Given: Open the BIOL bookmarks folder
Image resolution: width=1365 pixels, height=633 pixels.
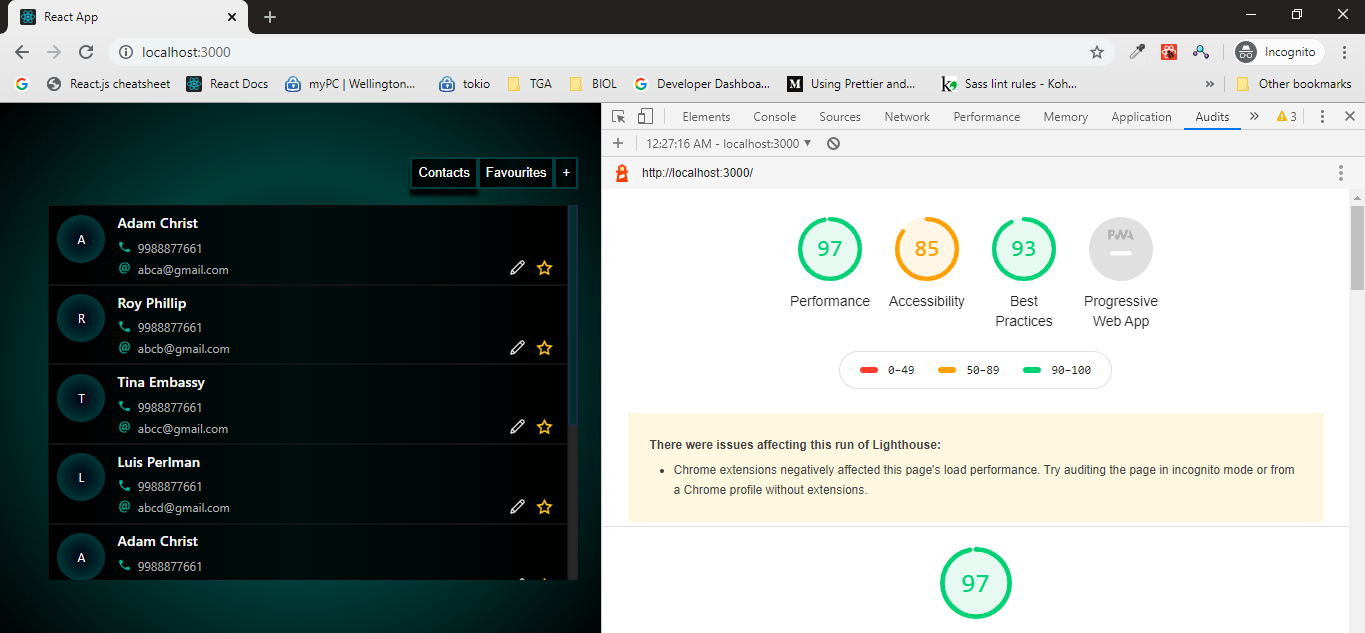Looking at the screenshot, I should click(592, 84).
